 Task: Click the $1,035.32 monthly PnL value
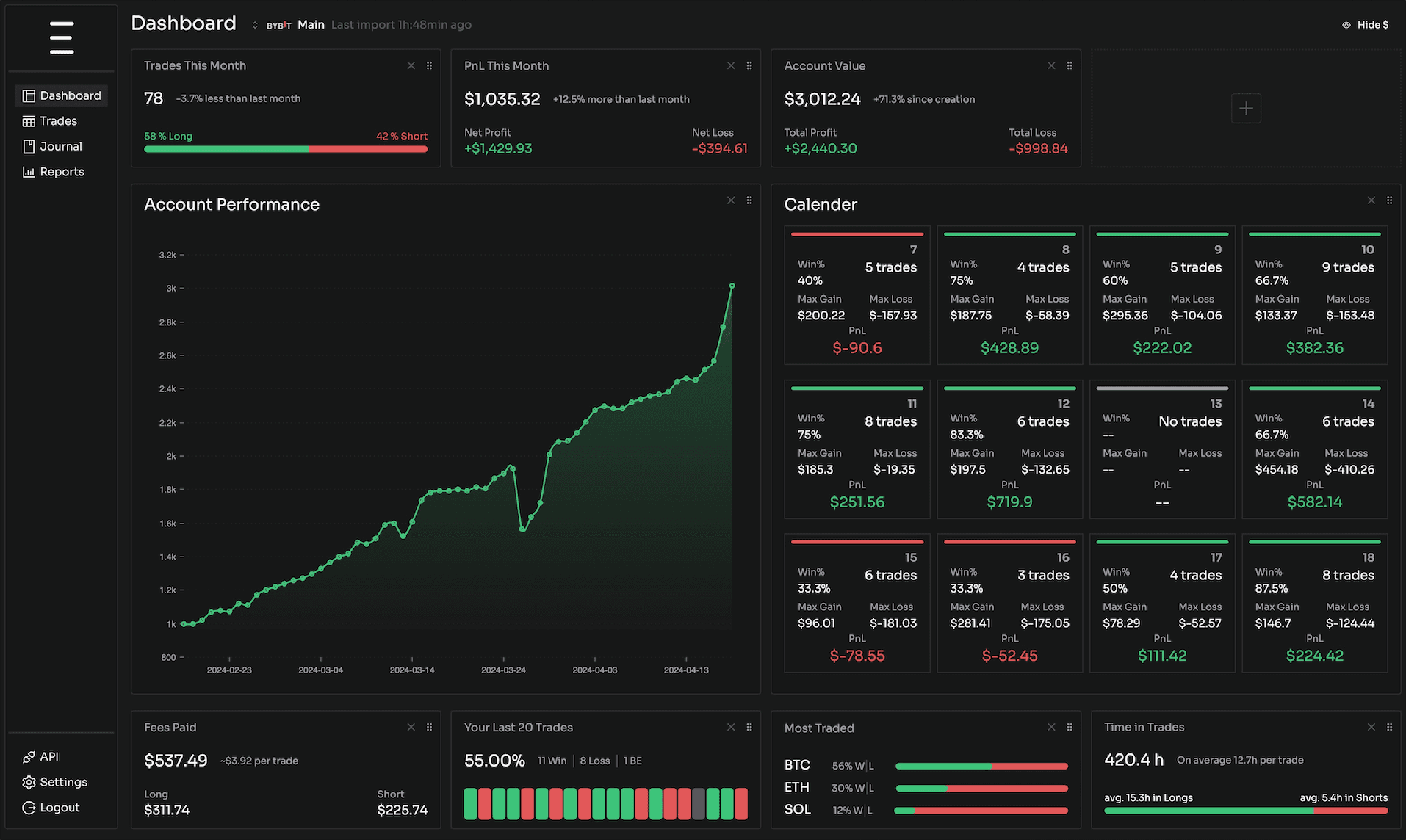(502, 99)
